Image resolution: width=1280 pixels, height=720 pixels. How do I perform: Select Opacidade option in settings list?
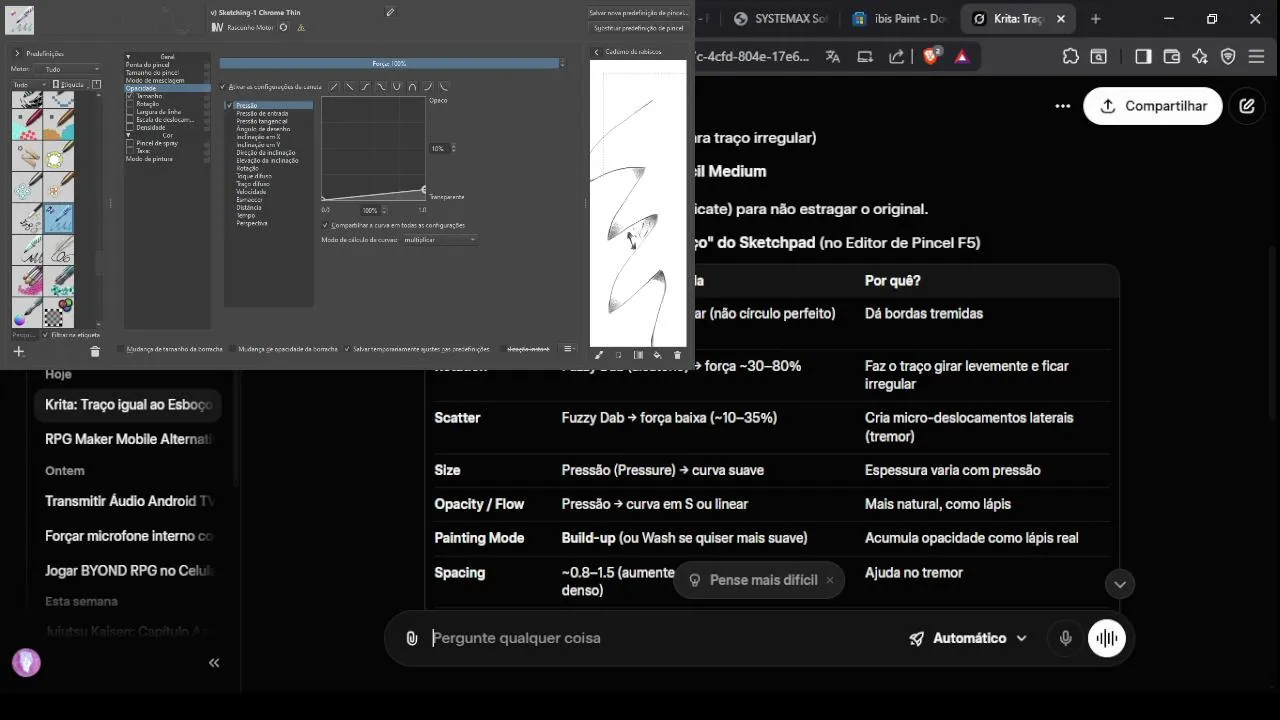pos(167,88)
